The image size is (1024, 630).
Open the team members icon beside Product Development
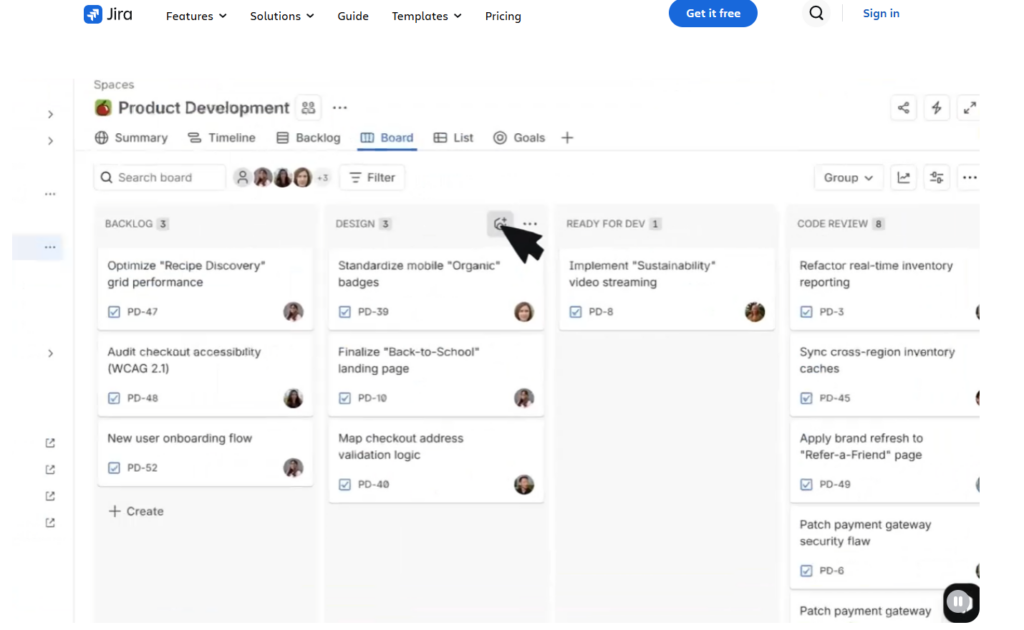(308, 108)
